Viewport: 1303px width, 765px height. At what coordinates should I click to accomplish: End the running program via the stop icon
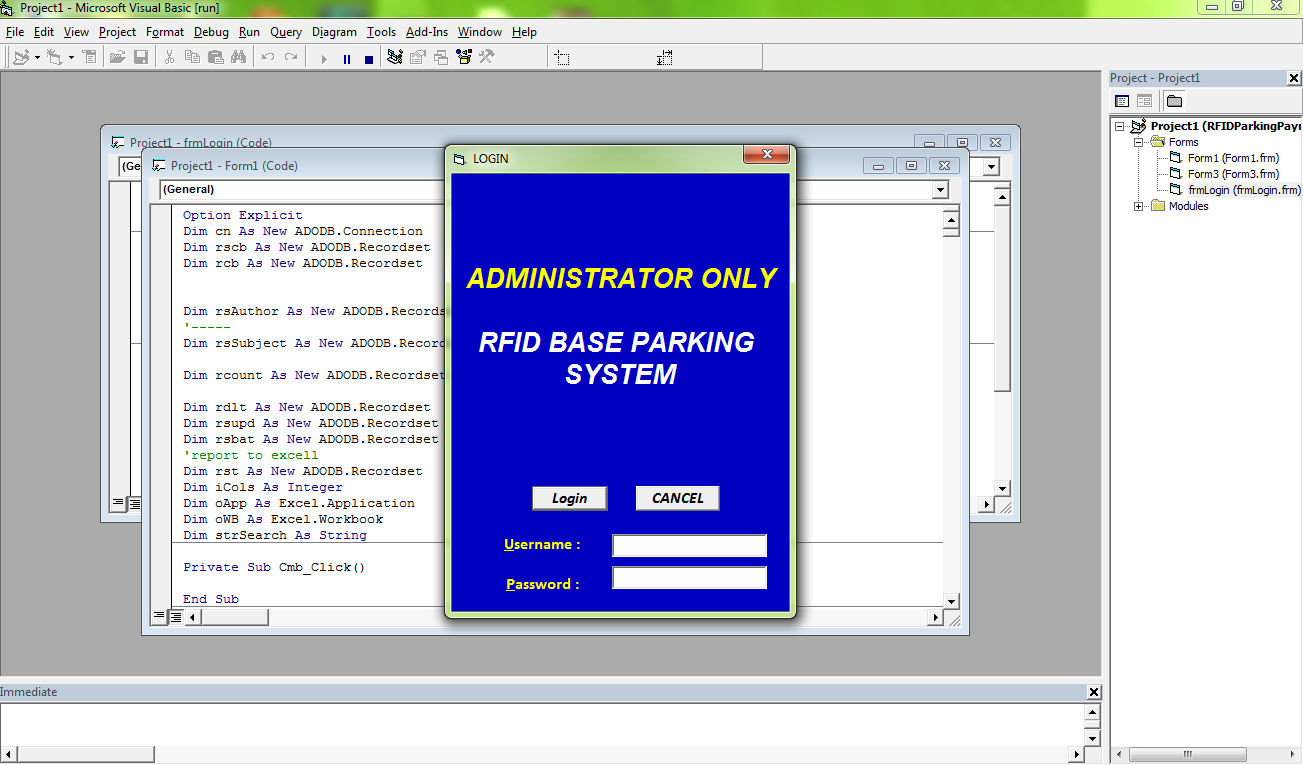(369, 57)
